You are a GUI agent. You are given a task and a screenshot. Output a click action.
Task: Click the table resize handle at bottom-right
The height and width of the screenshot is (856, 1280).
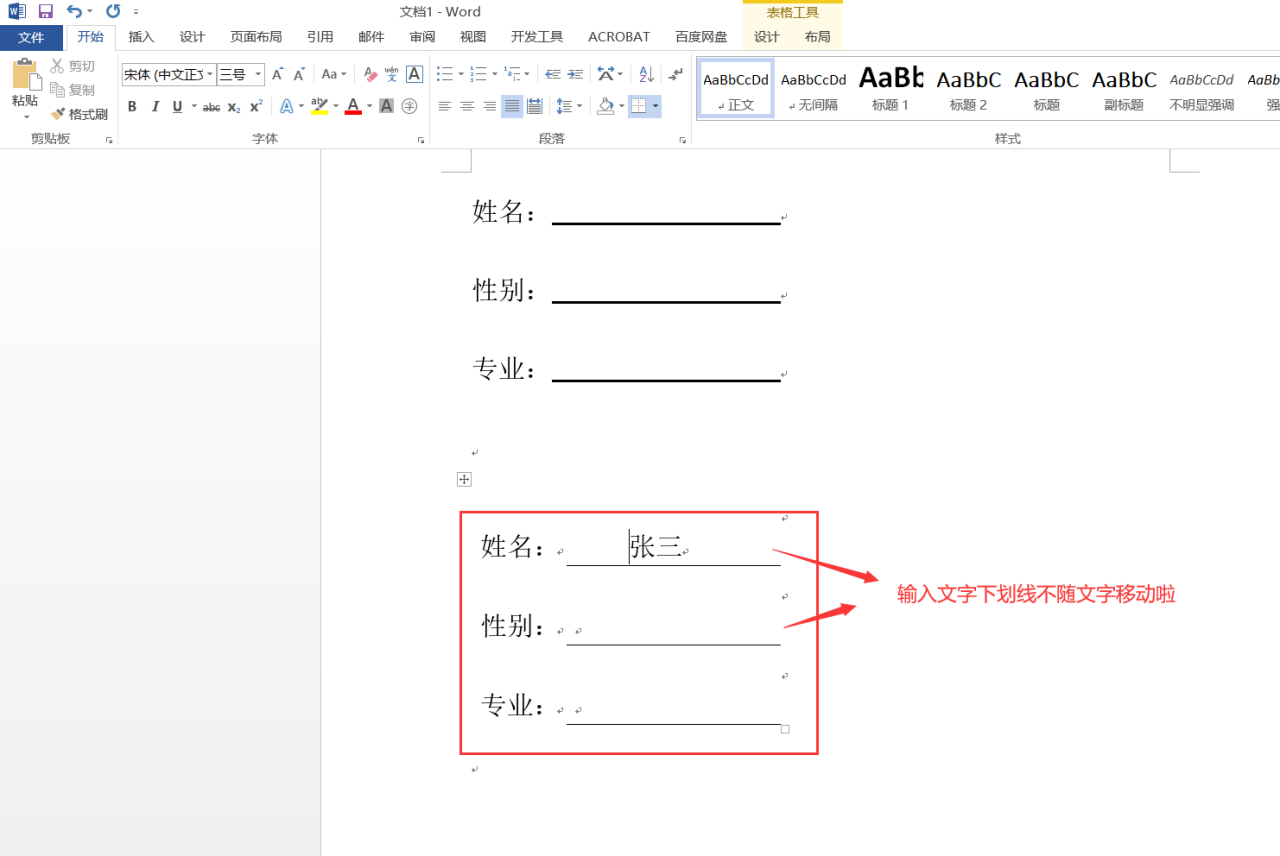[x=785, y=729]
